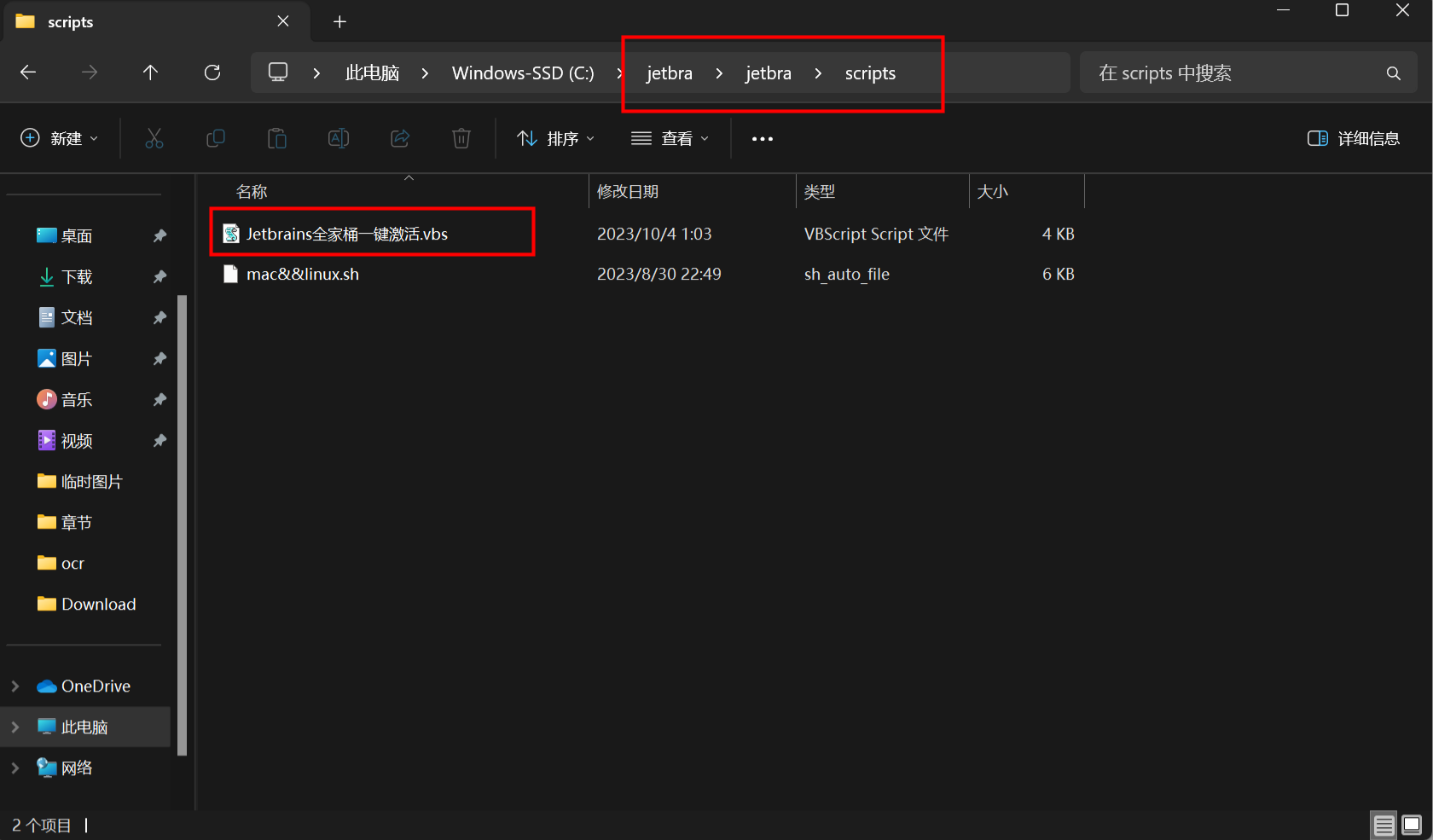Toggle the 详细信息 details pane

(x=1354, y=138)
